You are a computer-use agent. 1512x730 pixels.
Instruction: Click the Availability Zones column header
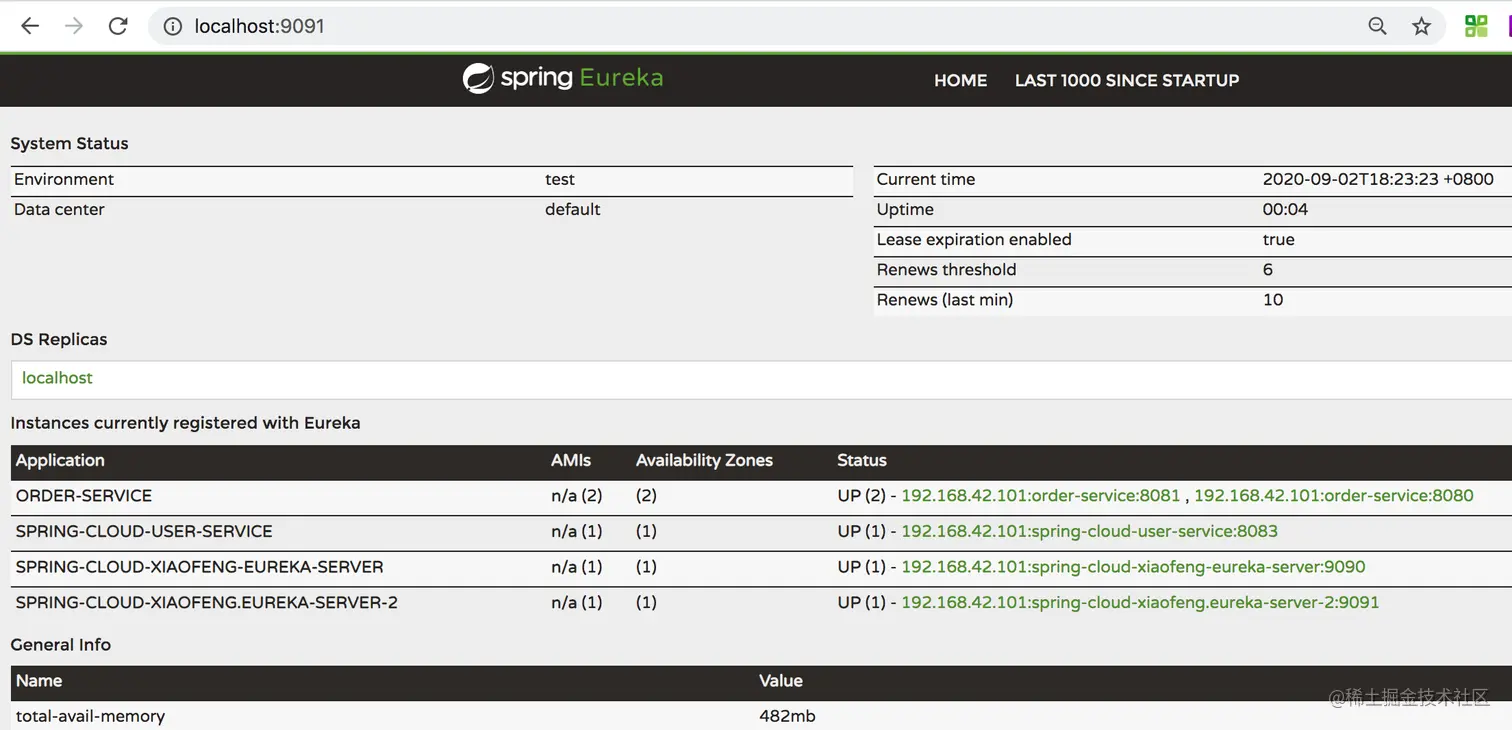point(704,460)
